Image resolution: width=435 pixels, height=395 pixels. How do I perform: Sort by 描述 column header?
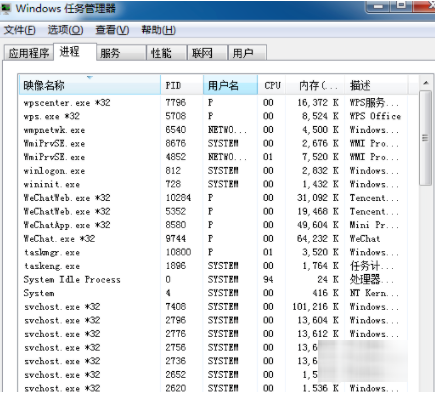[376, 85]
